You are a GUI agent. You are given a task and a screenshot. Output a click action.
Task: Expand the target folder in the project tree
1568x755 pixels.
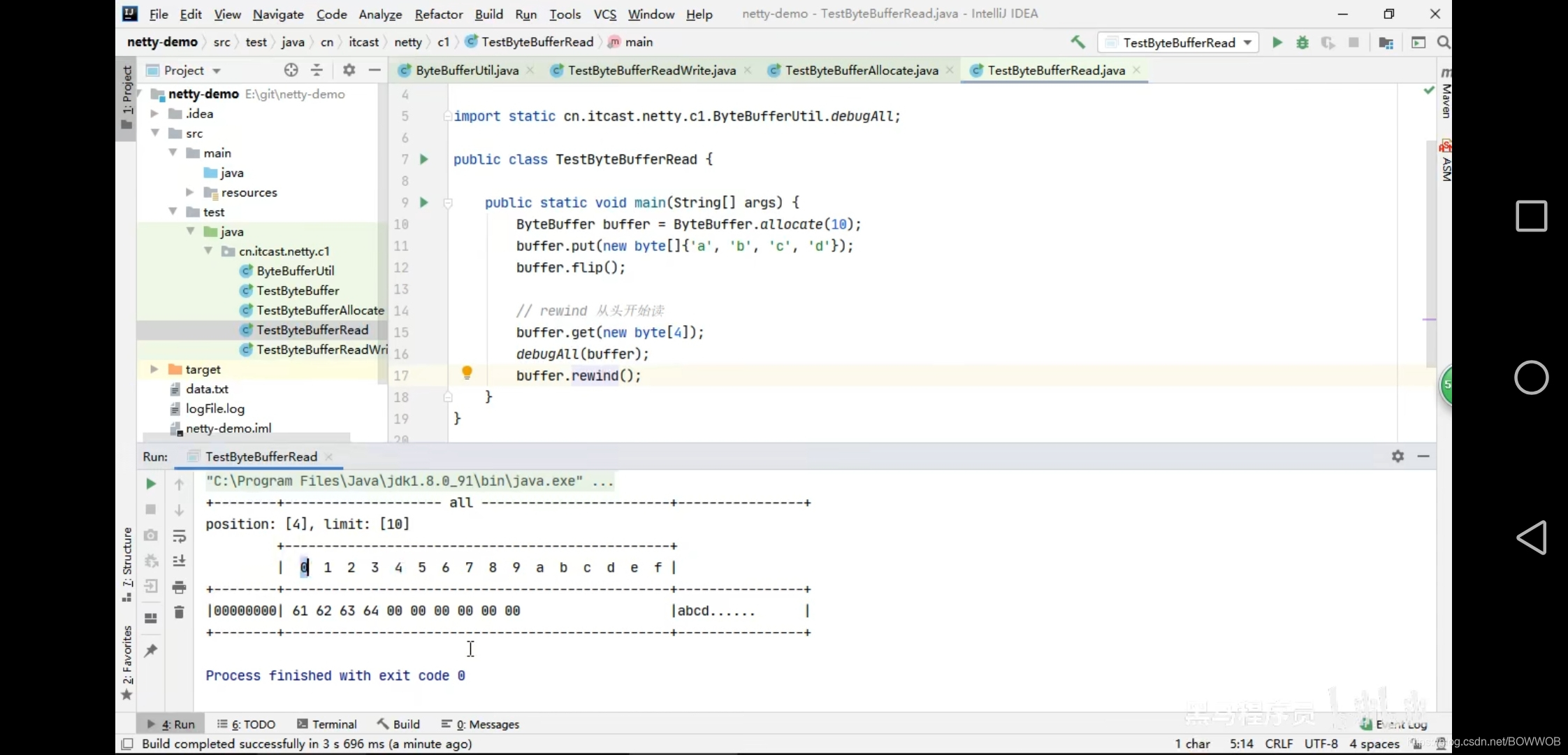click(x=154, y=369)
